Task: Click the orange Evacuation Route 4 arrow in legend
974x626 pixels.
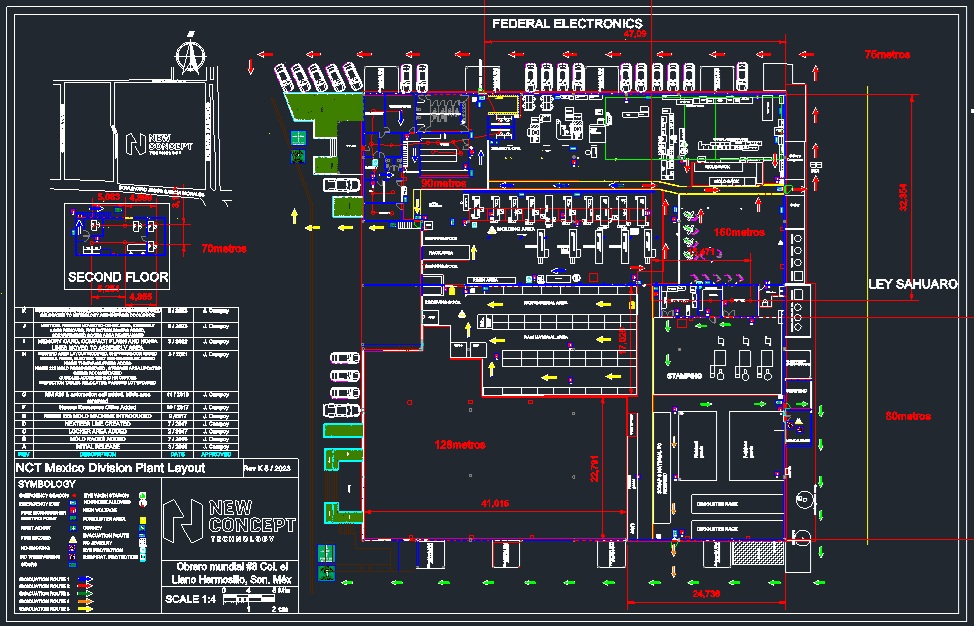Action: click(x=86, y=601)
